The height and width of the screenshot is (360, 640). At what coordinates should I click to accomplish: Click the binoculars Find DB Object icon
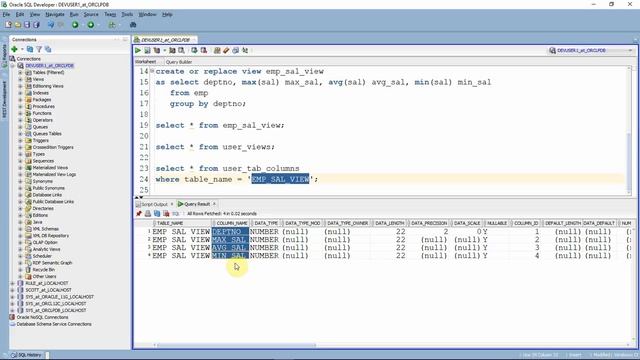coord(133,25)
